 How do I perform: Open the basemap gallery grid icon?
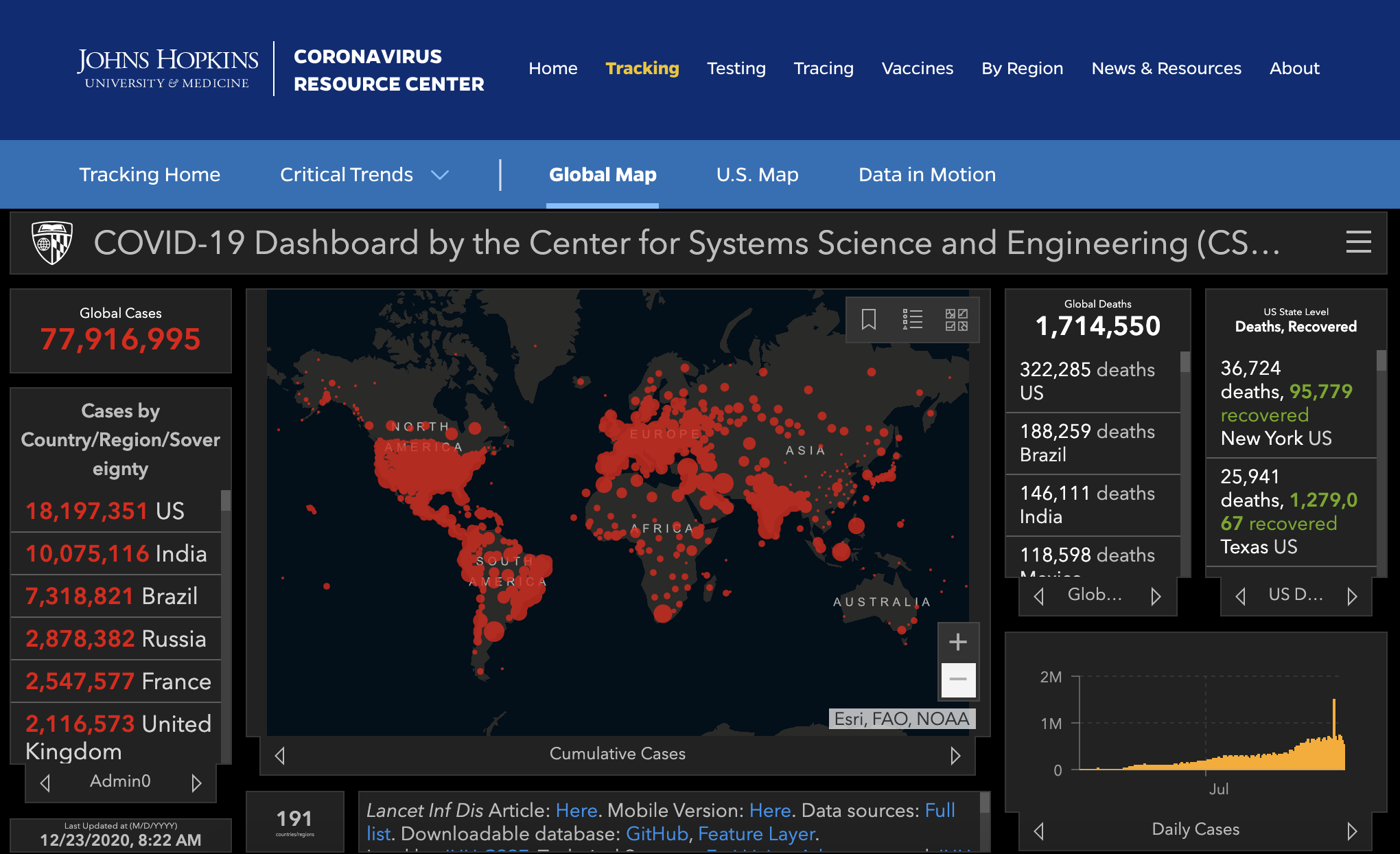click(956, 319)
